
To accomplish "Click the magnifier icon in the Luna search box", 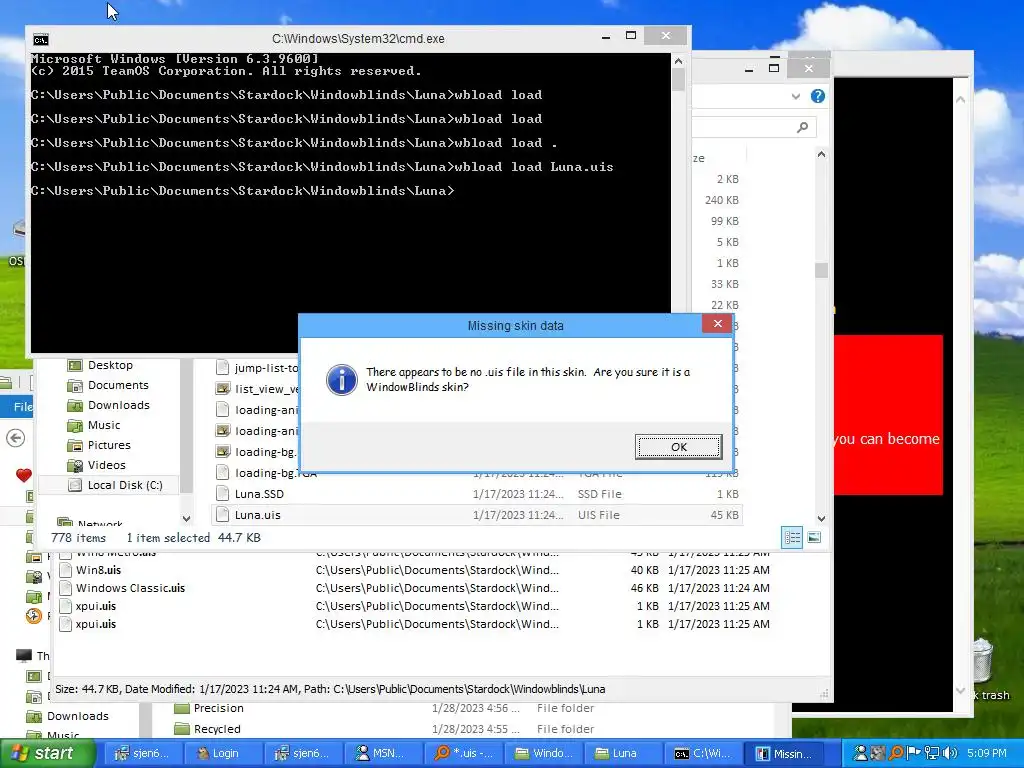I will pyautogui.click(x=803, y=127).
